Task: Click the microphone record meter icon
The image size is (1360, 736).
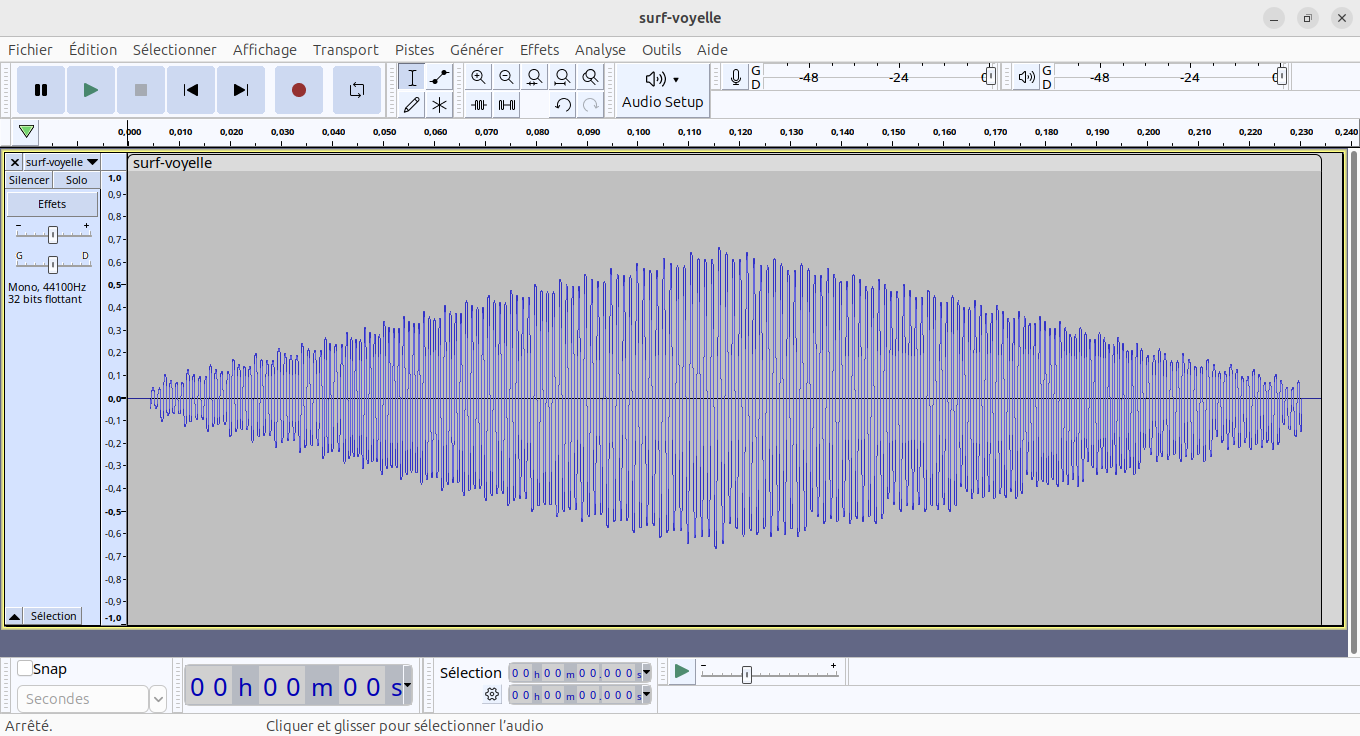Action: click(736, 78)
